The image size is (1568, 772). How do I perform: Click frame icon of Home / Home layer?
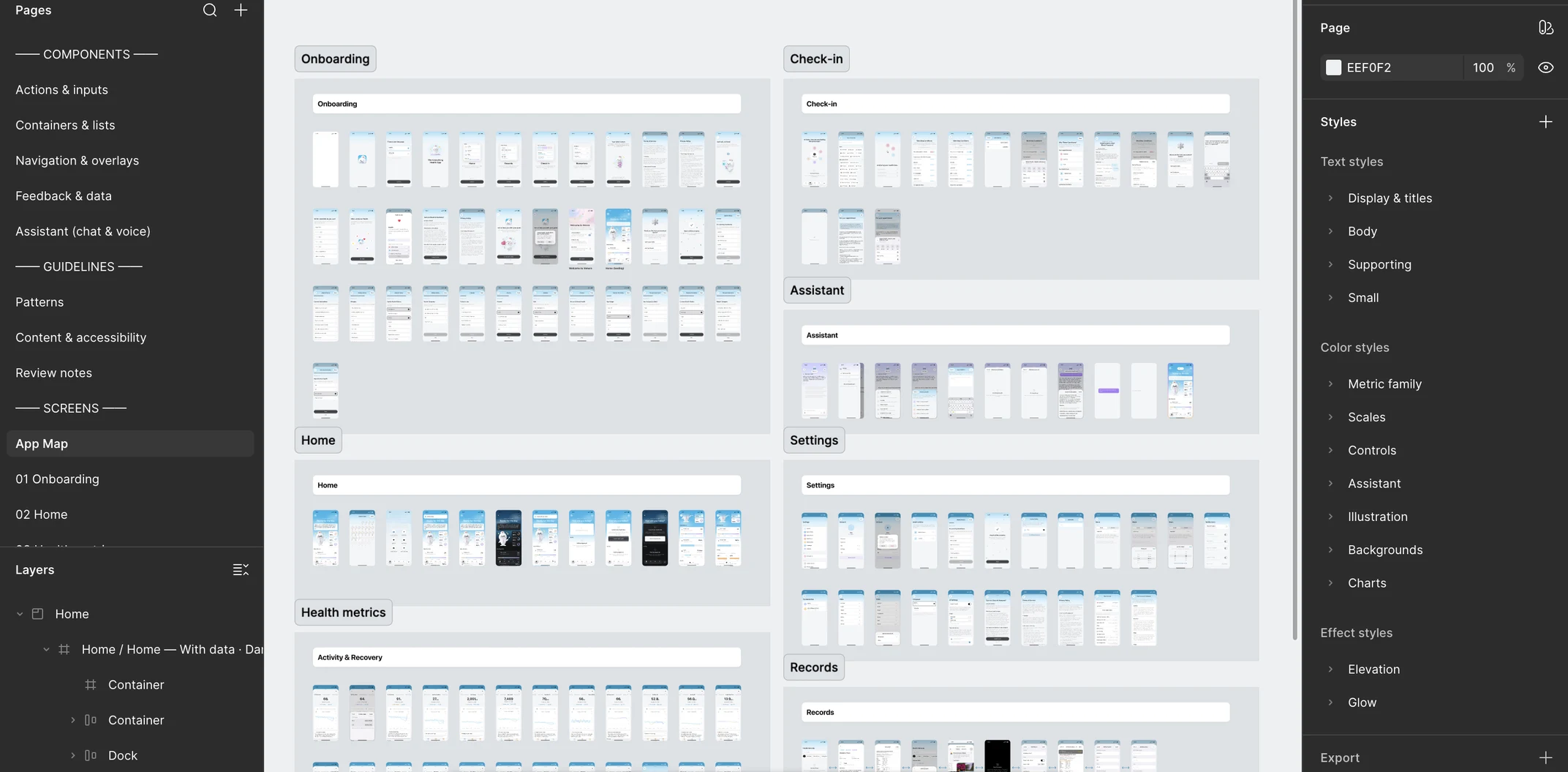[64, 649]
